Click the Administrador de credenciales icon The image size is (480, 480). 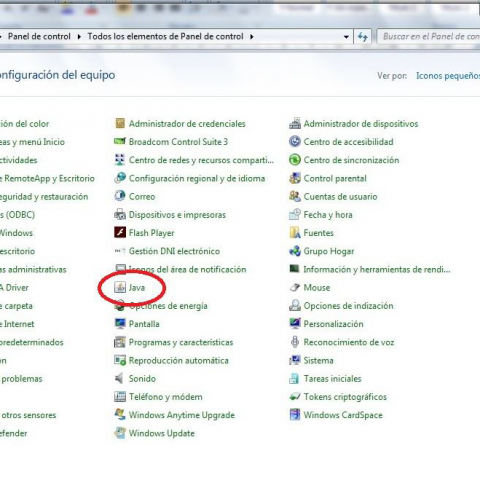(x=120, y=124)
